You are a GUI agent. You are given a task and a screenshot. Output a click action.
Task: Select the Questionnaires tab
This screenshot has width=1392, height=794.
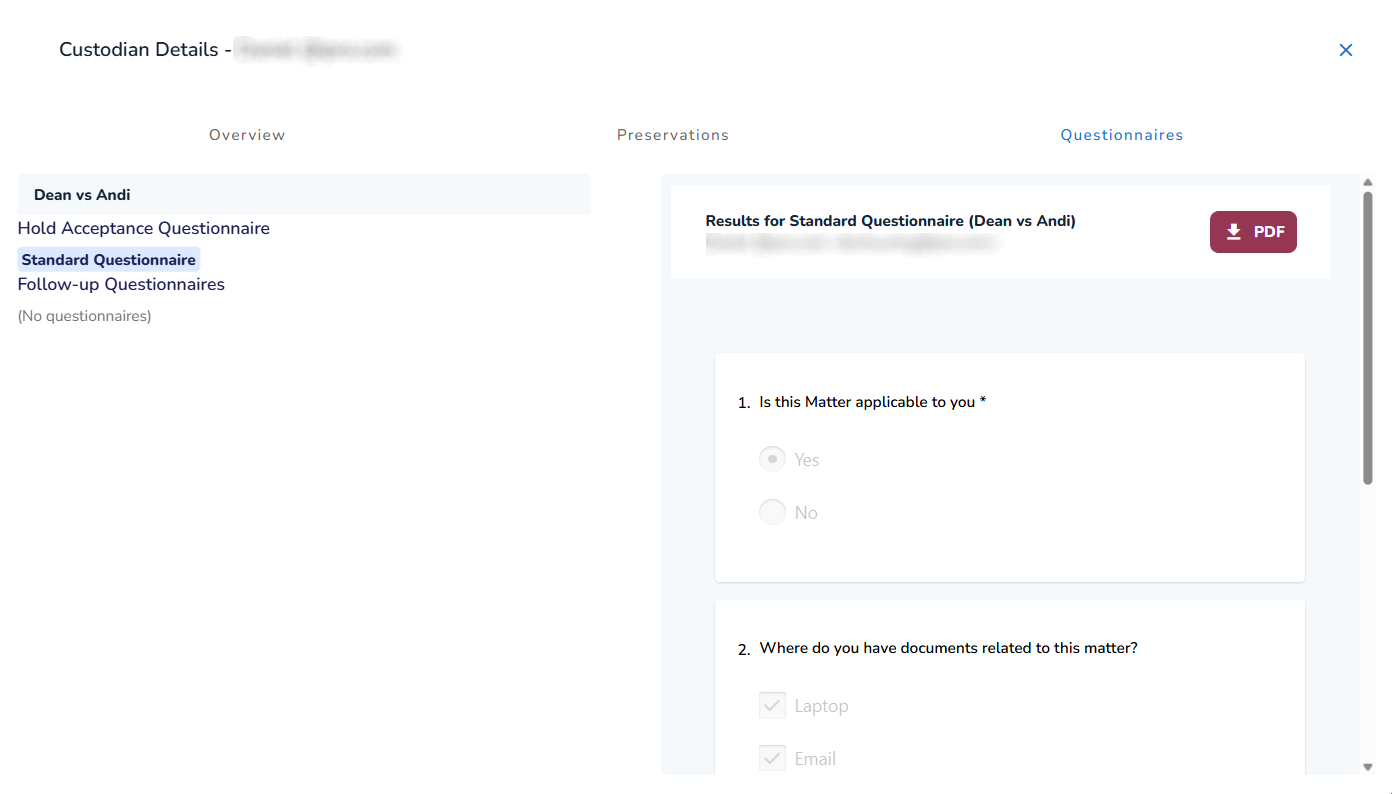click(x=1121, y=135)
